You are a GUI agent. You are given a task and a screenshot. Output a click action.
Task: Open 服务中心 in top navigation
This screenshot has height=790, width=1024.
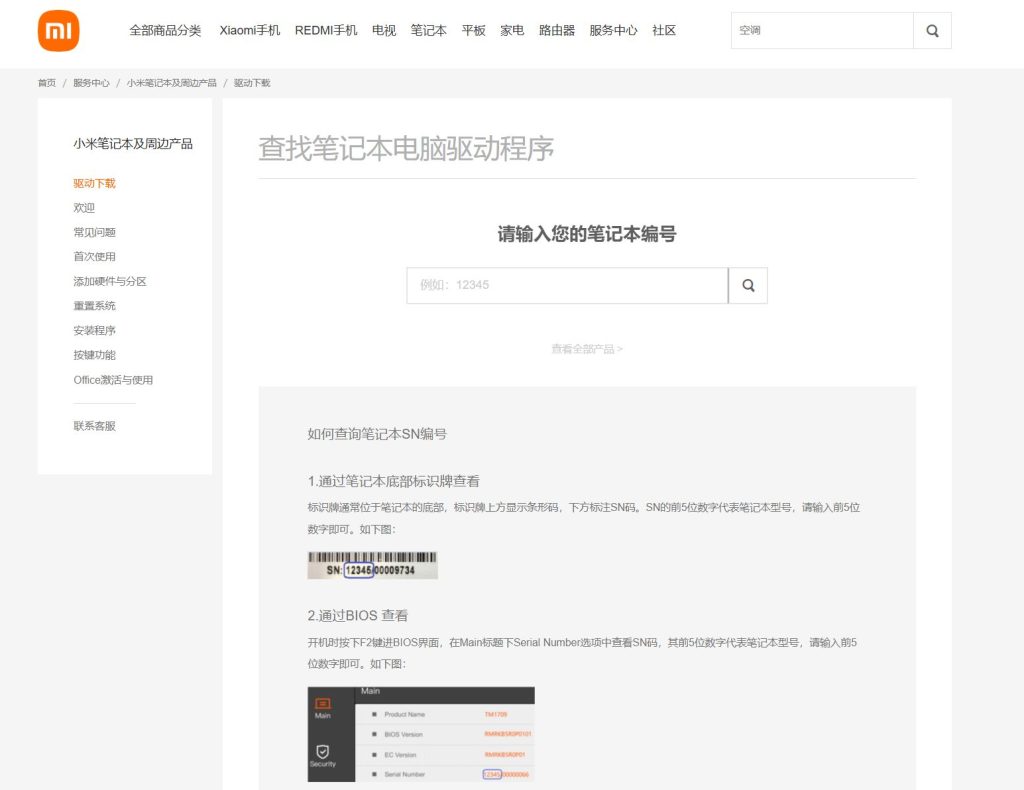pos(613,31)
